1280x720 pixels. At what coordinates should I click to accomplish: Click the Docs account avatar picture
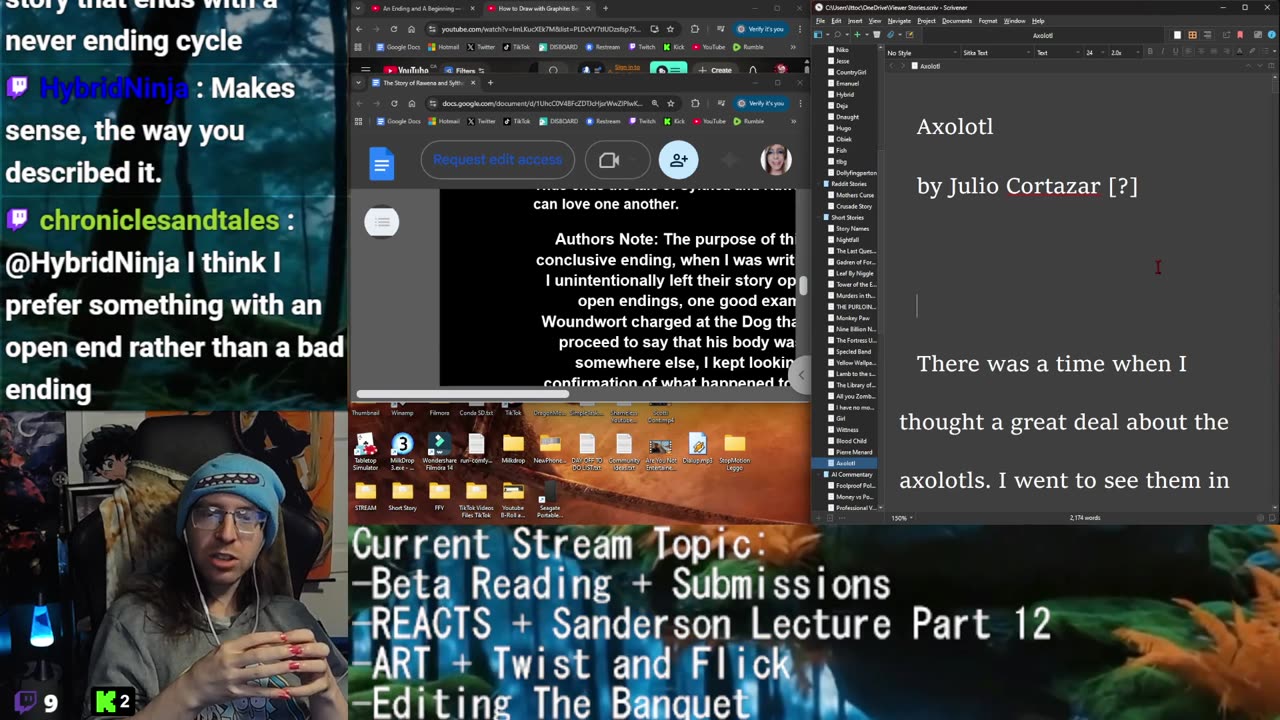tap(776, 159)
